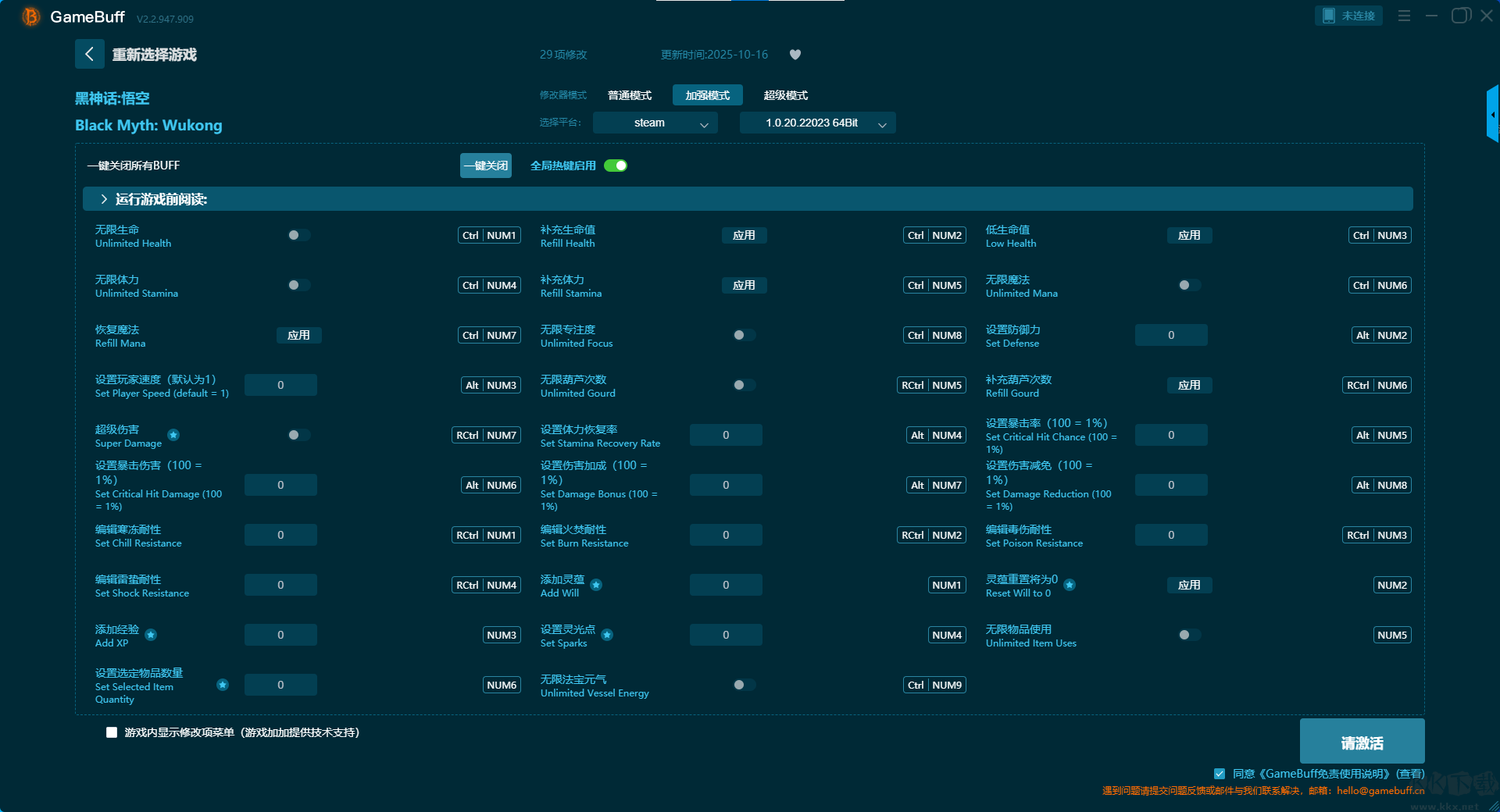Open the game version 1.0.20.22023 dropdown

pos(817,123)
